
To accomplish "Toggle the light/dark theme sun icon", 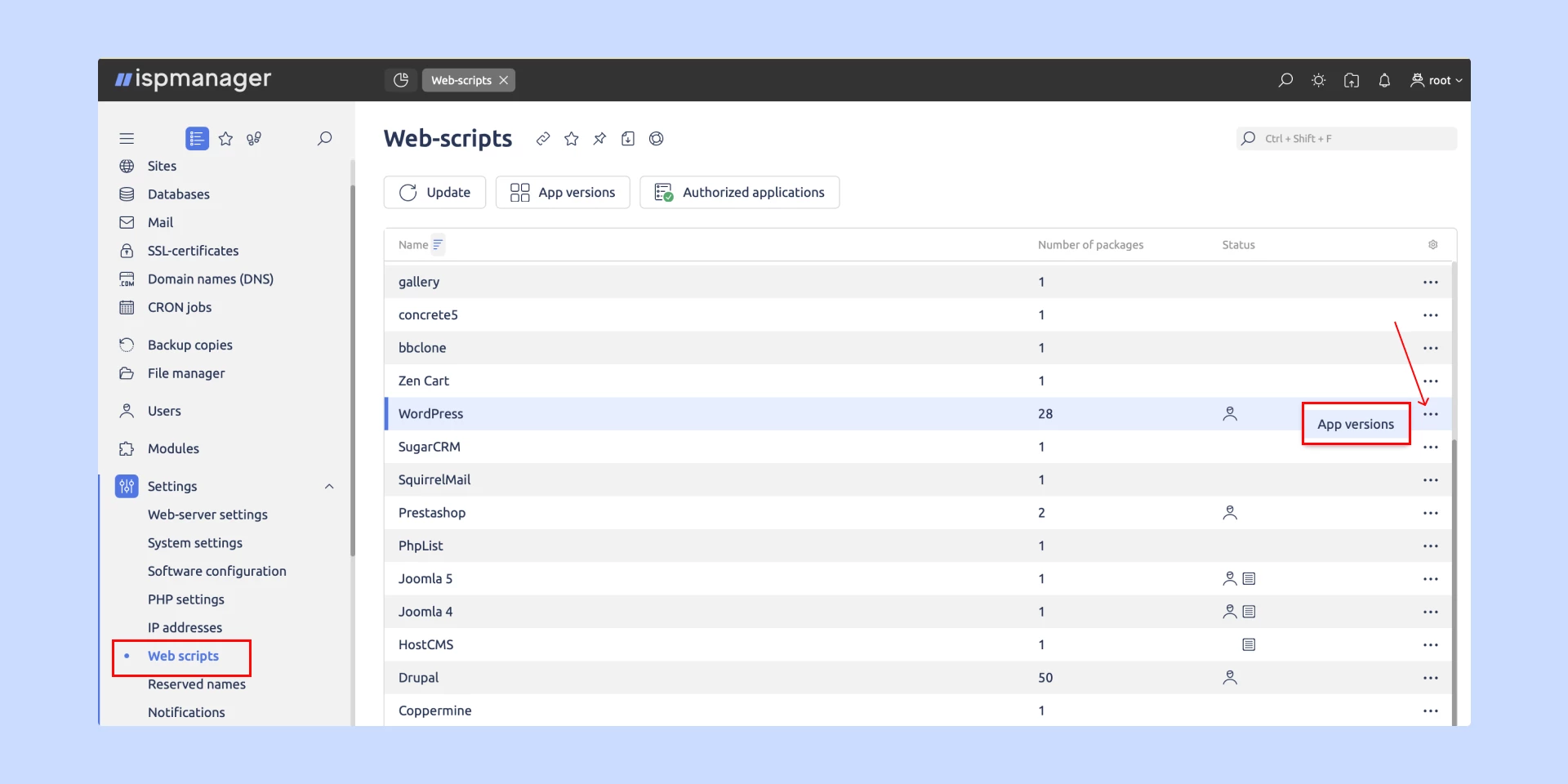I will (x=1318, y=80).
